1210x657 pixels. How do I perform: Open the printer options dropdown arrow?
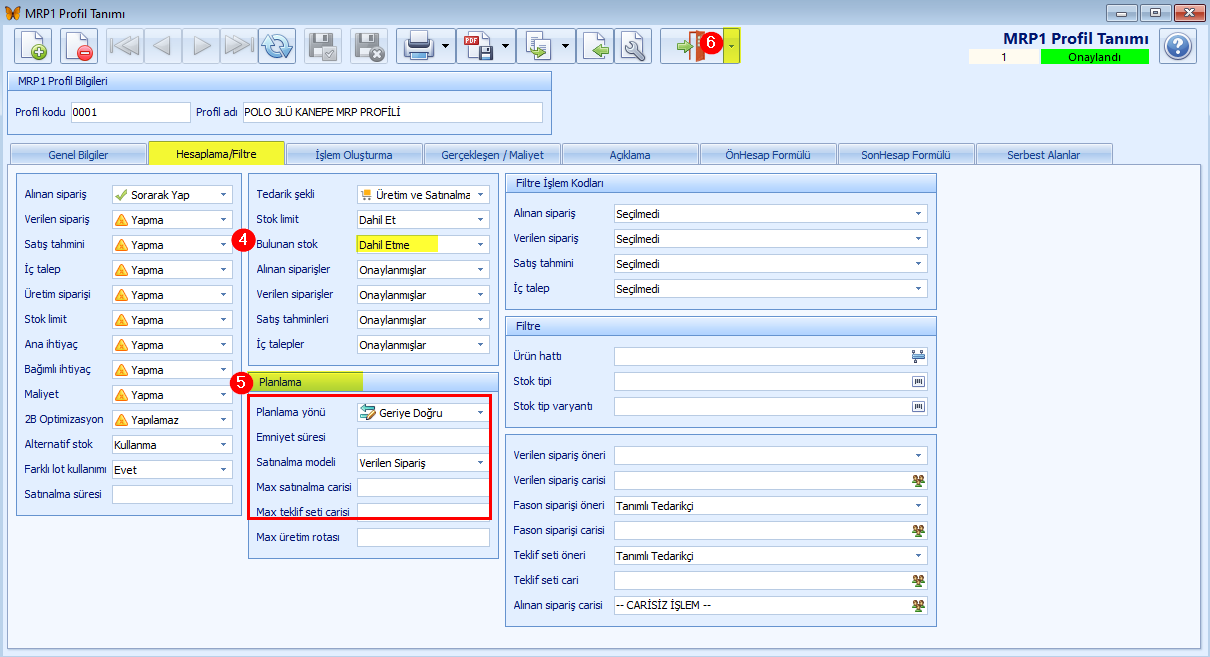445,46
